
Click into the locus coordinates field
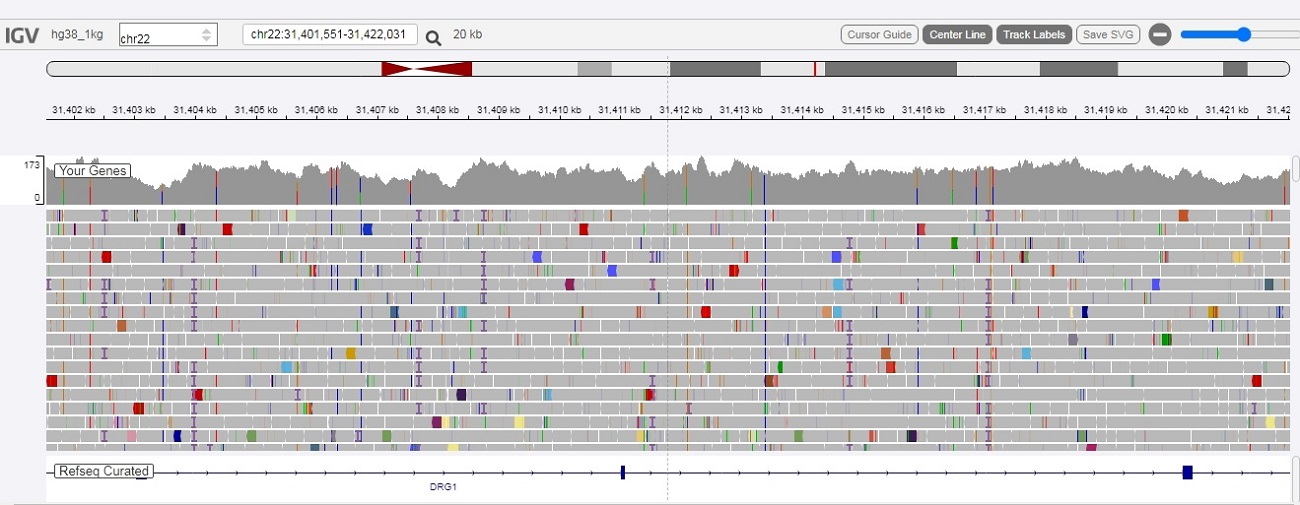pos(329,35)
